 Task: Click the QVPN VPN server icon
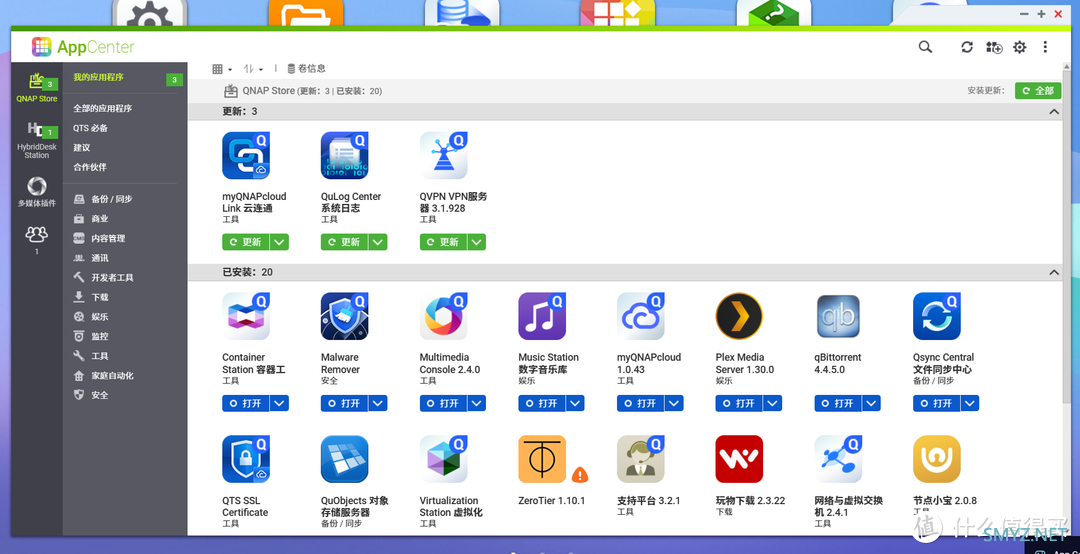[444, 156]
